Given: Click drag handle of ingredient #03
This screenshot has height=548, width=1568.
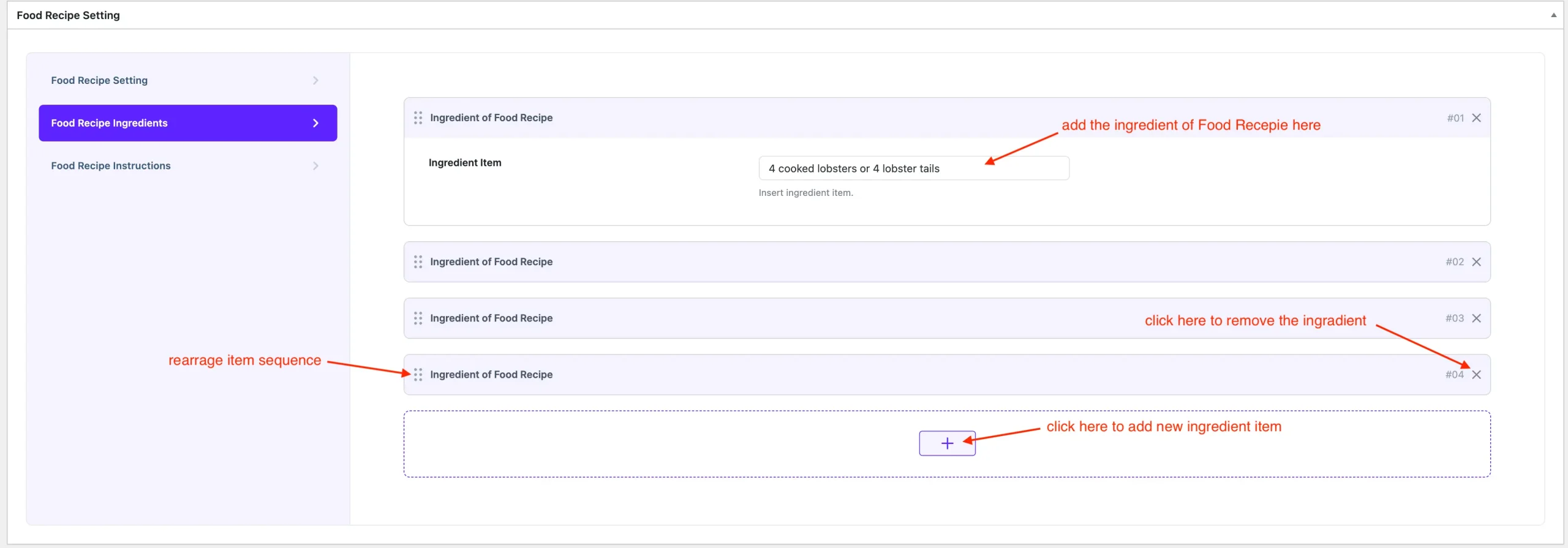Looking at the screenshot, I should coord(418,318).
